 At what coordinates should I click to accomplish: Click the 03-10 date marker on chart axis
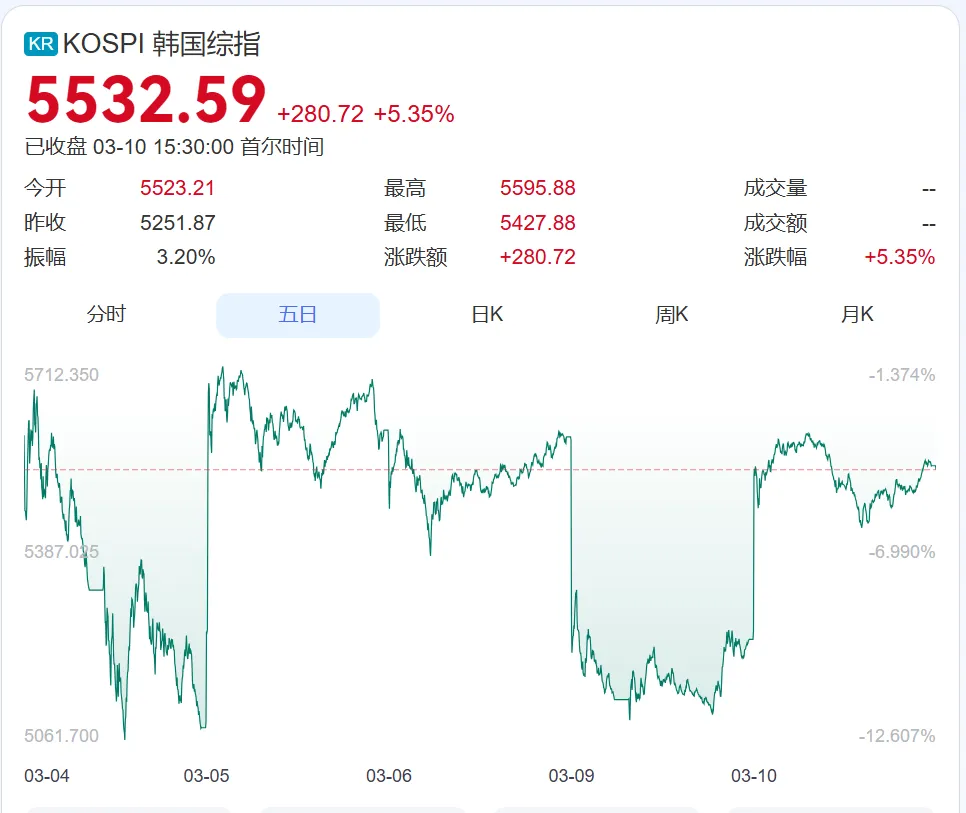tap(754, 776)
